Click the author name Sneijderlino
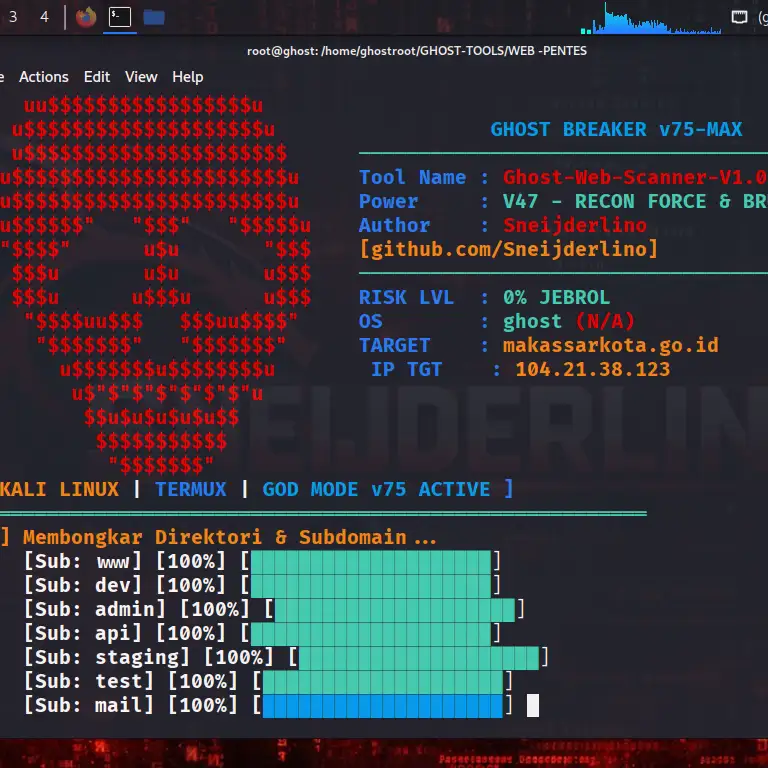This screenshot has height=768, width=768. [x=575, y=225]
